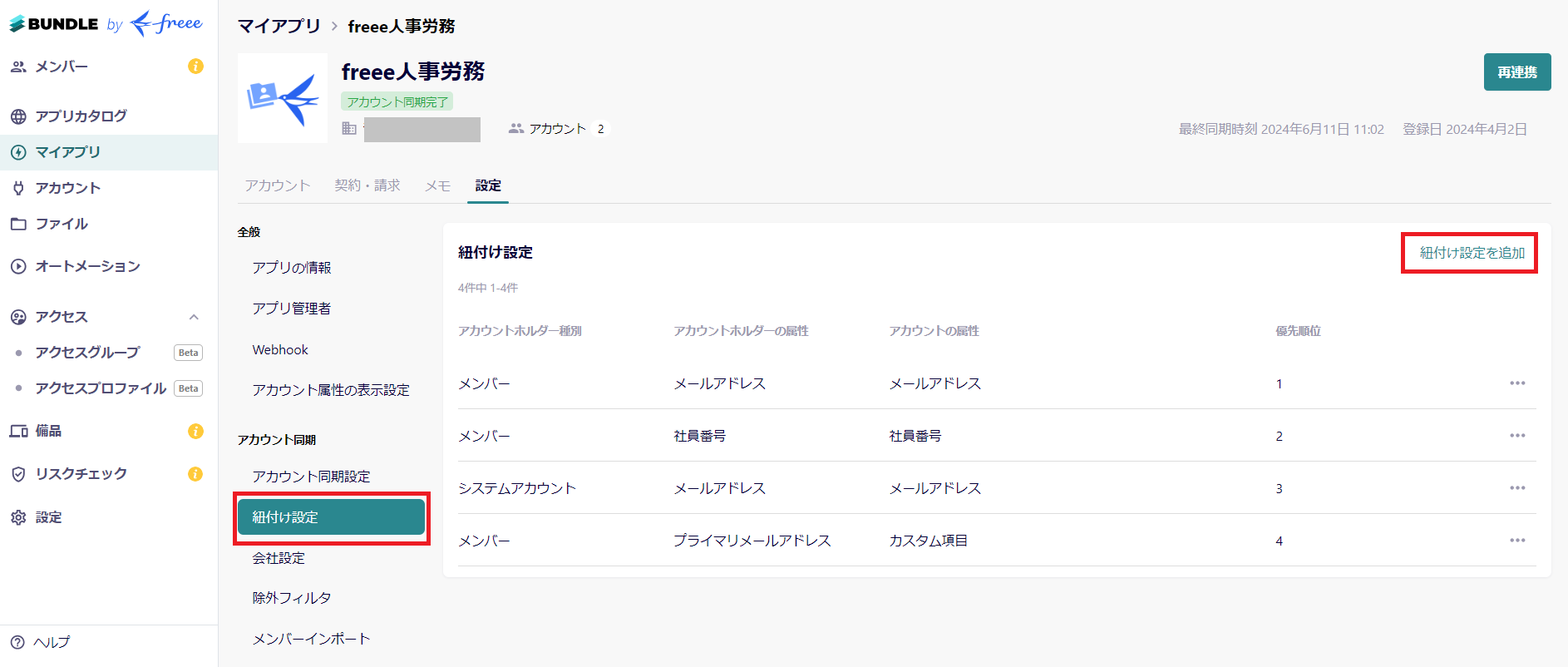Click 最終同期時刻 timestamp text
1568x667 pixels.
point(1281,129)
